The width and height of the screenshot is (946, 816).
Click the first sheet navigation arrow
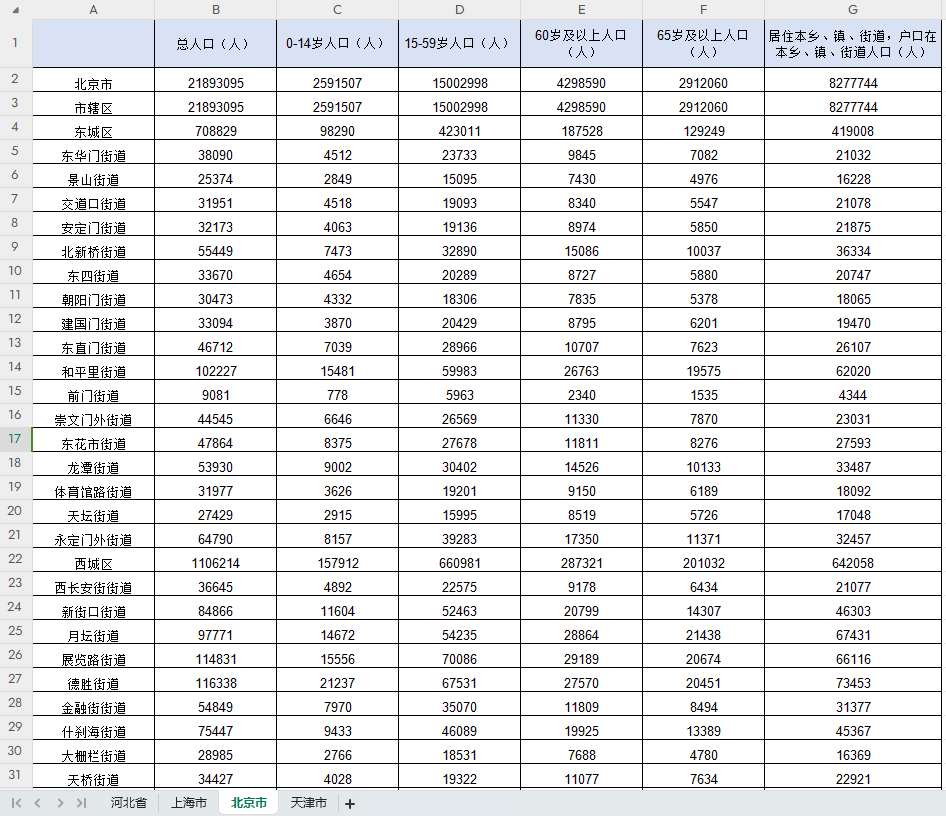tap(17, 803)
